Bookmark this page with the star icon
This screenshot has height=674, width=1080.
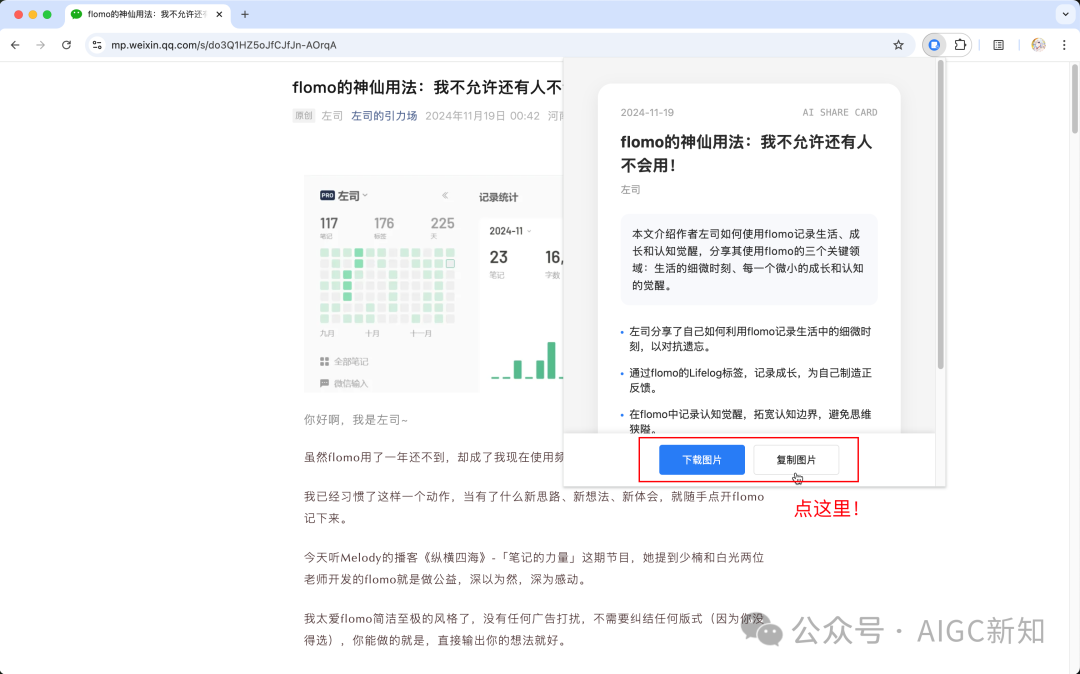(898, 45)
